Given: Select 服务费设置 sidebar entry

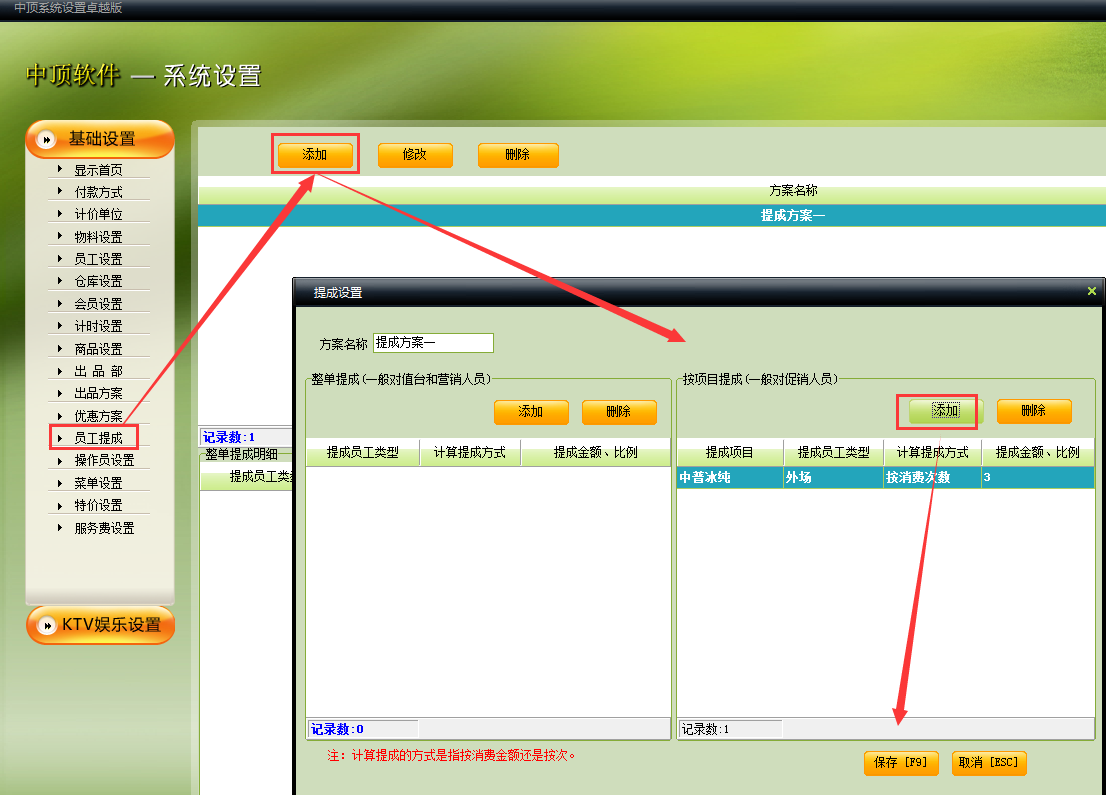Looking at the screenshot, I should pyautogui.click(x=104, y=528).
